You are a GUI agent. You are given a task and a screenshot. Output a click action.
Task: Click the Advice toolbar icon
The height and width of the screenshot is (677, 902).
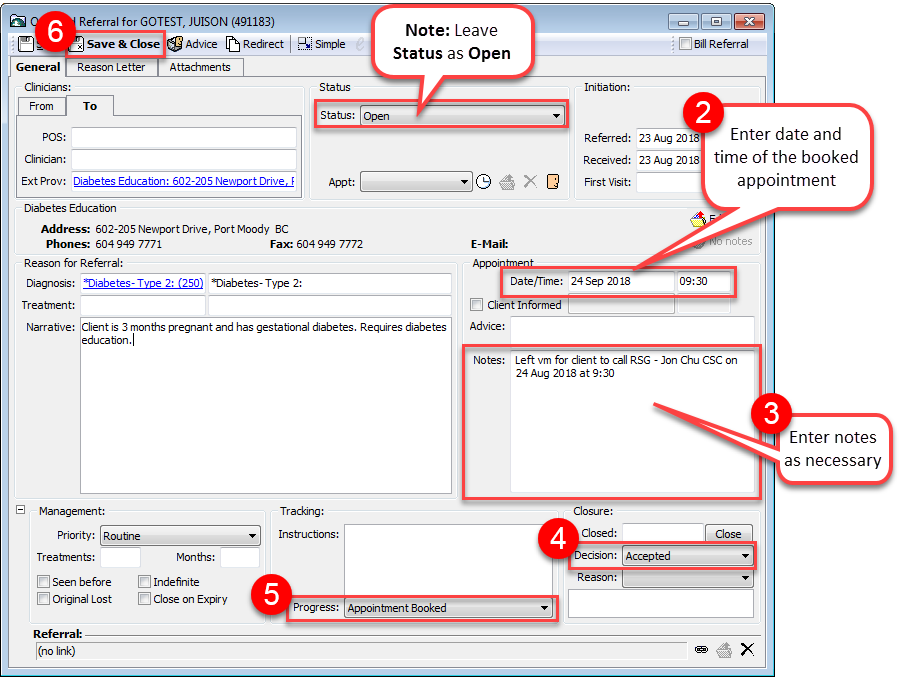click(x=192, y=44)
